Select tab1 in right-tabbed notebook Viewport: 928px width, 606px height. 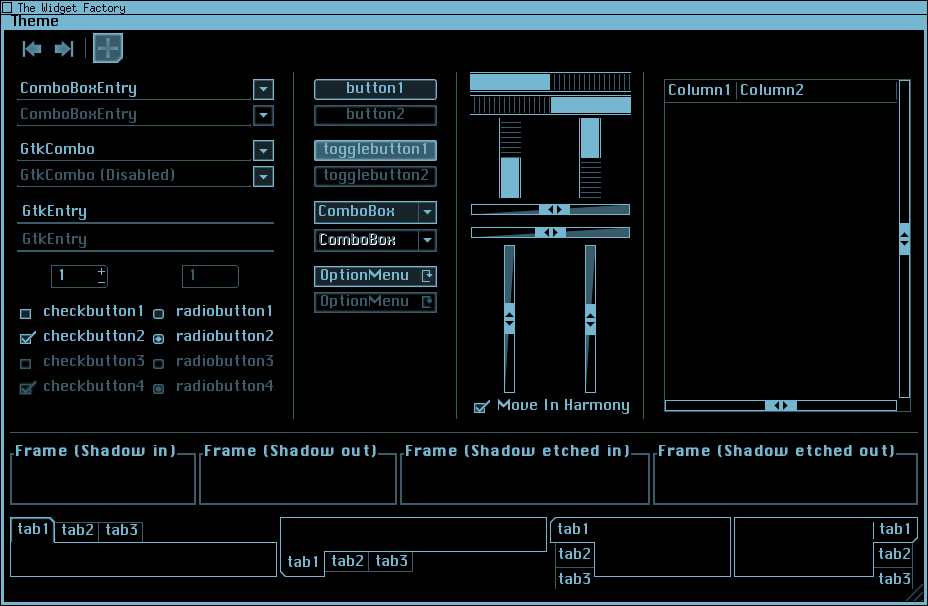coord(894,529)
